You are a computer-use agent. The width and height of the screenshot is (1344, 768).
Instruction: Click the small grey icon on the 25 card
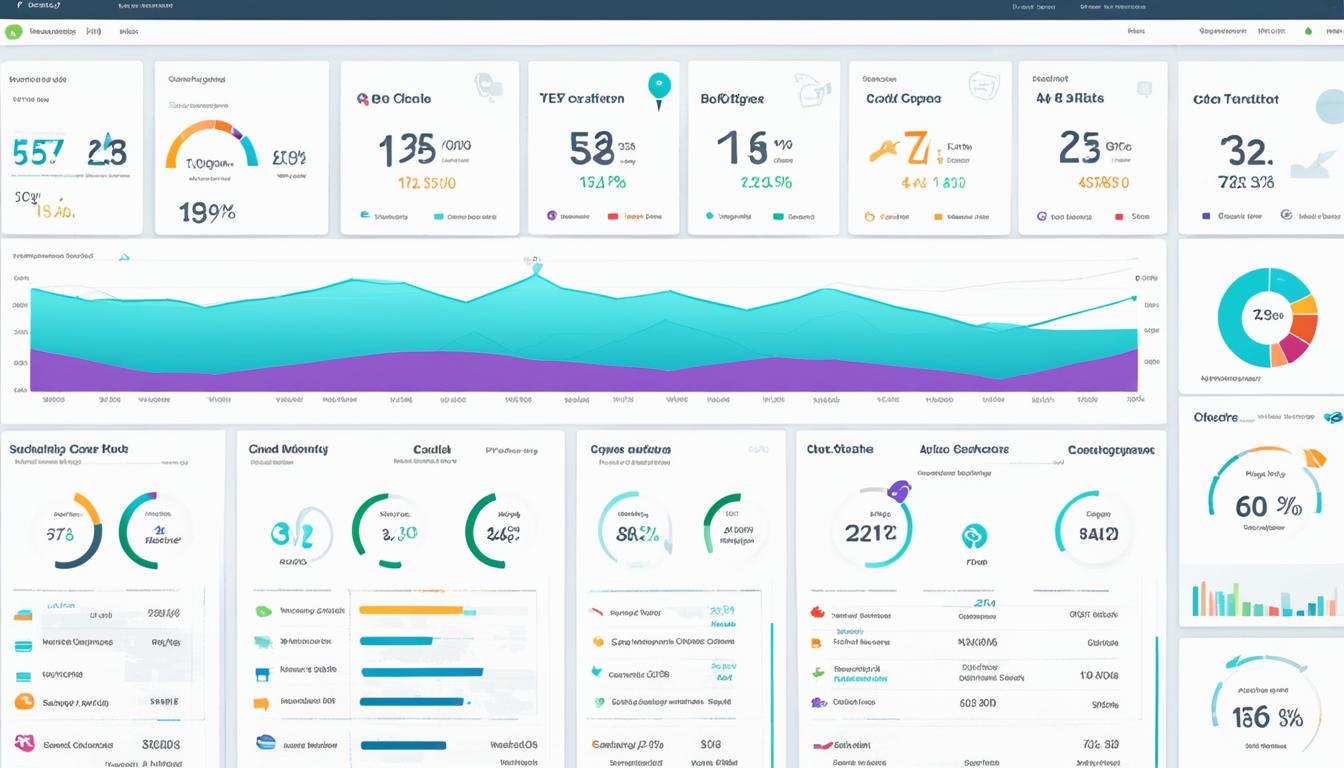[1144, 89]
